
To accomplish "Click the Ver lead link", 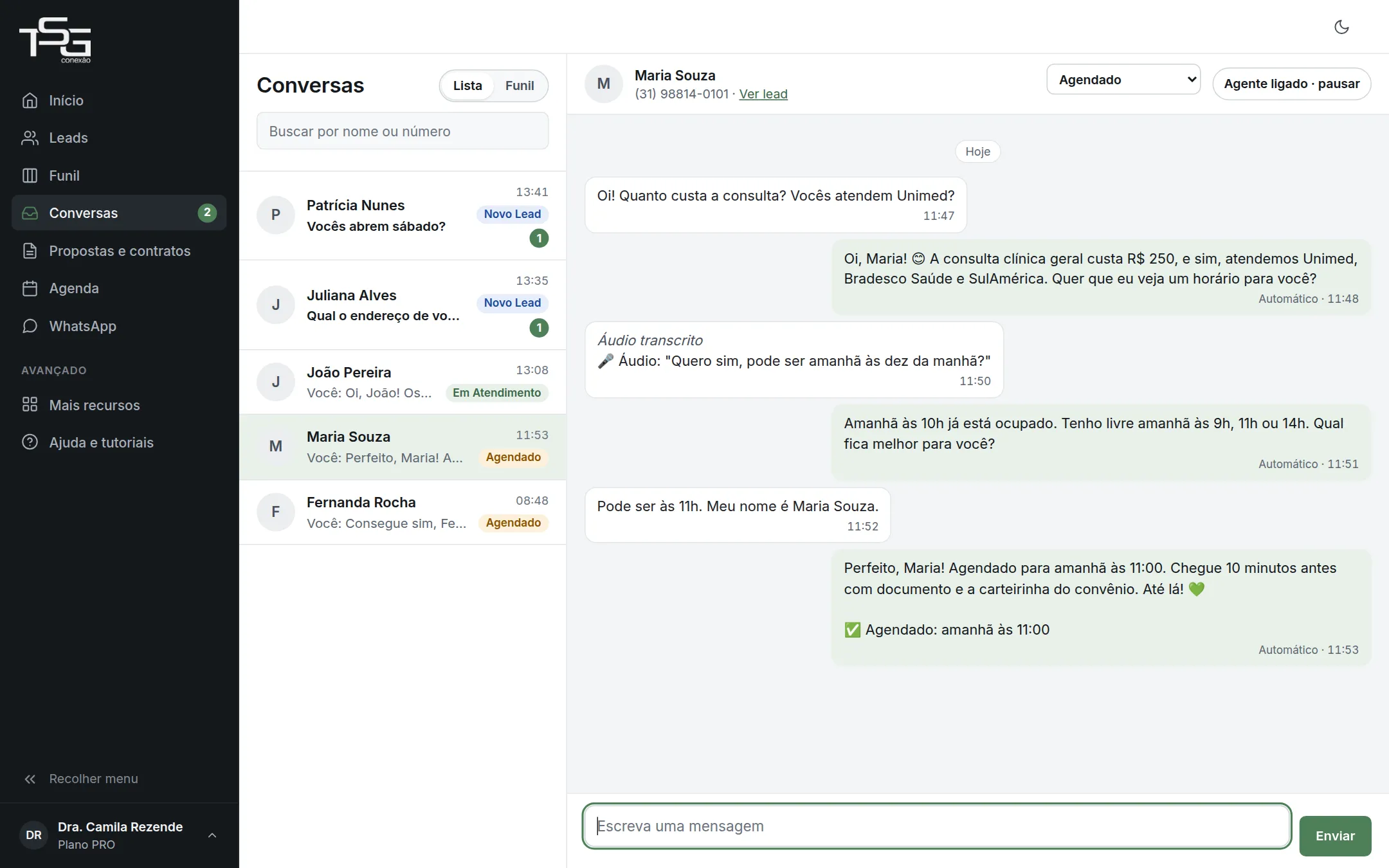I will pos(763,94).
